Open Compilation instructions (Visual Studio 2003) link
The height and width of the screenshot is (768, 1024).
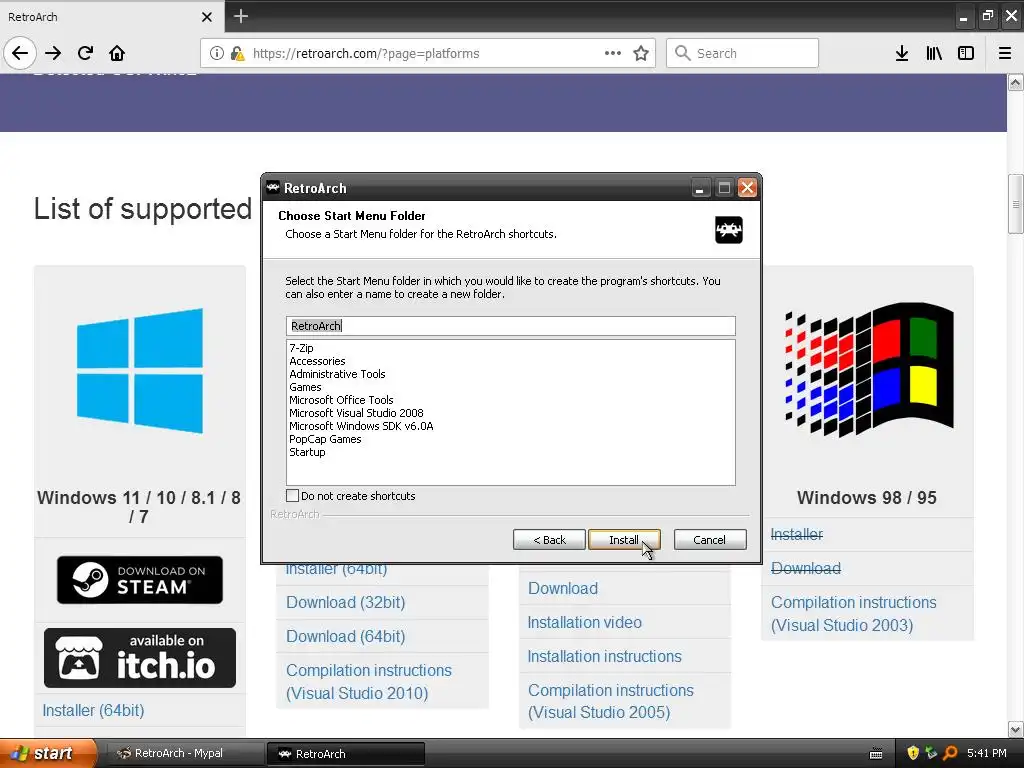[854, 614]
